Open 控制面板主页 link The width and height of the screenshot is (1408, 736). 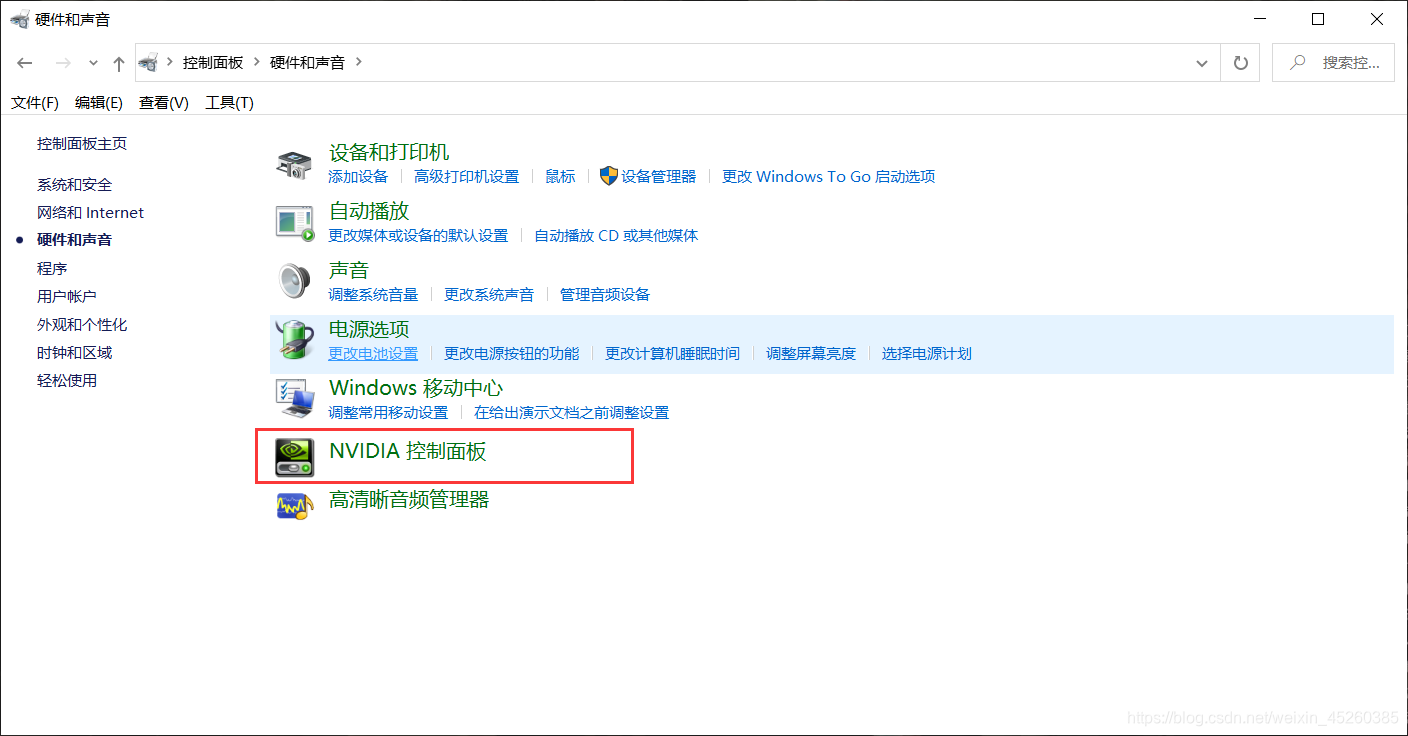(82, 144)
